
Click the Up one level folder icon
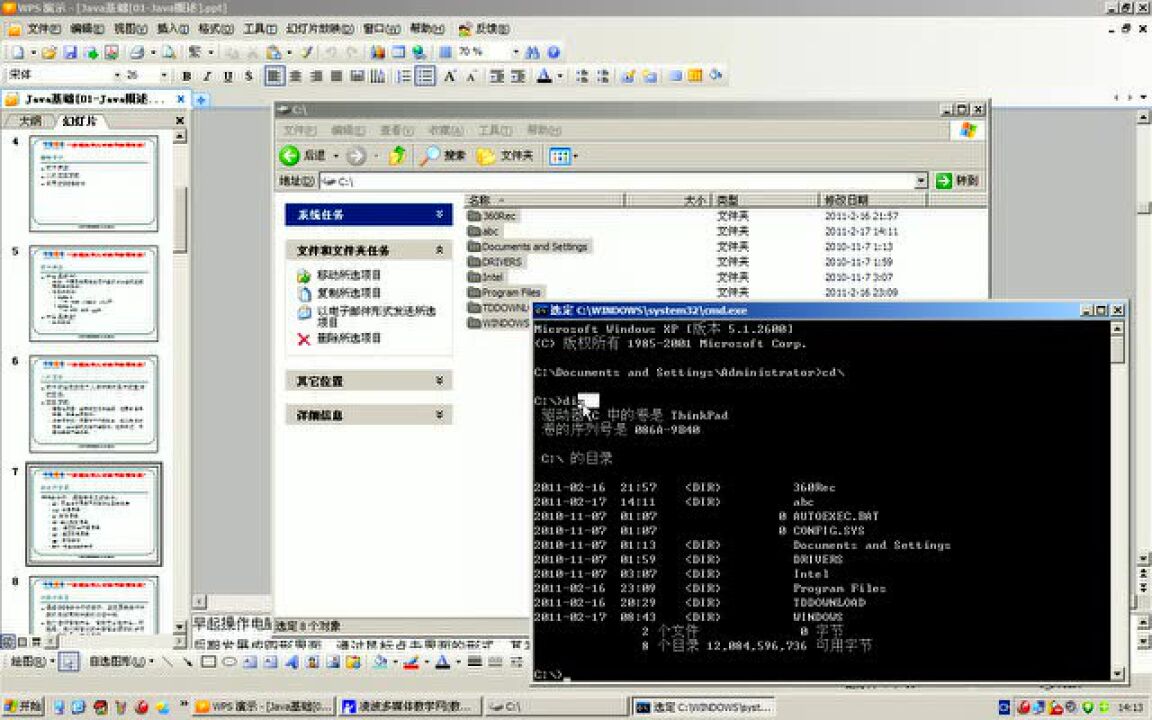coord(397,155)
